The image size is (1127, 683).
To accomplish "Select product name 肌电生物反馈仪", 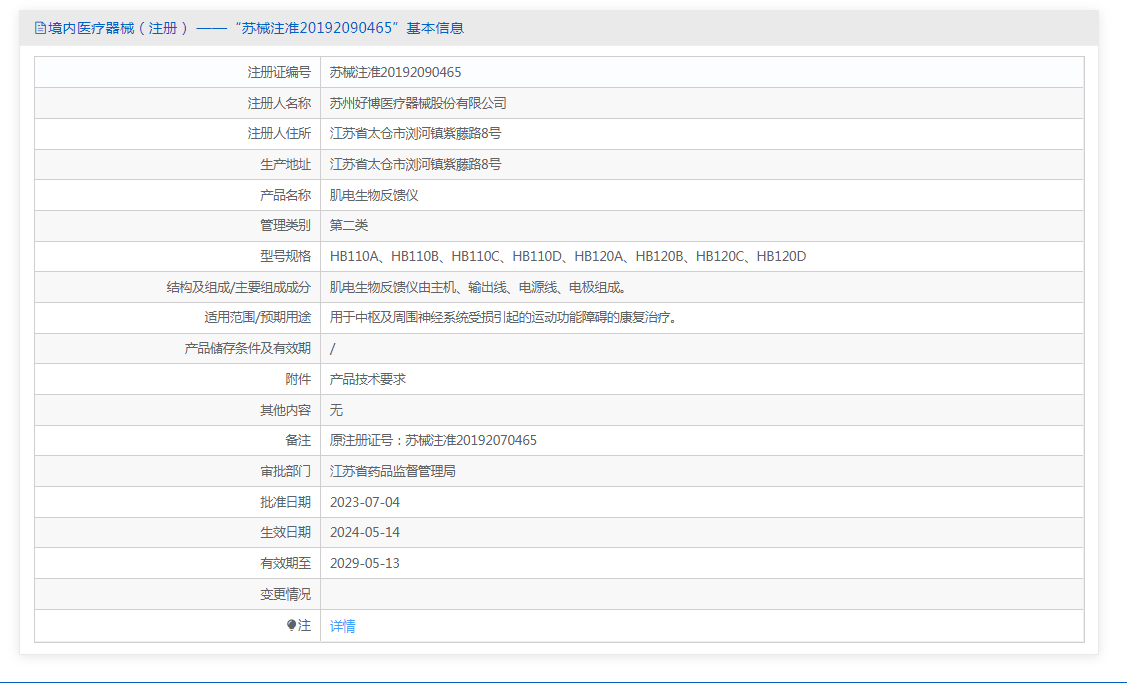I will point(374,196).
